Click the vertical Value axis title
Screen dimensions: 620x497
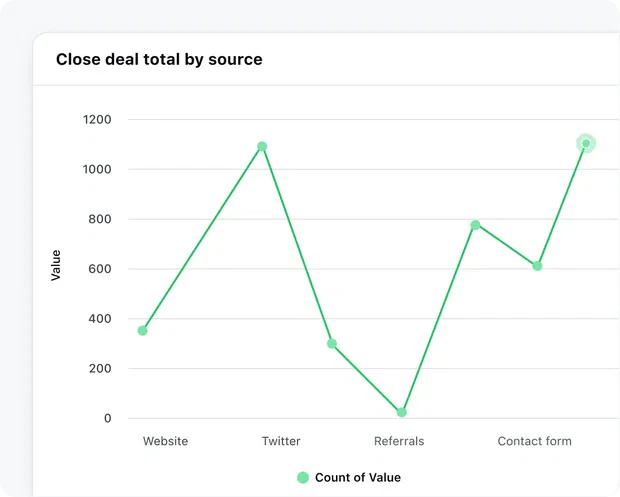pos(56,265)
